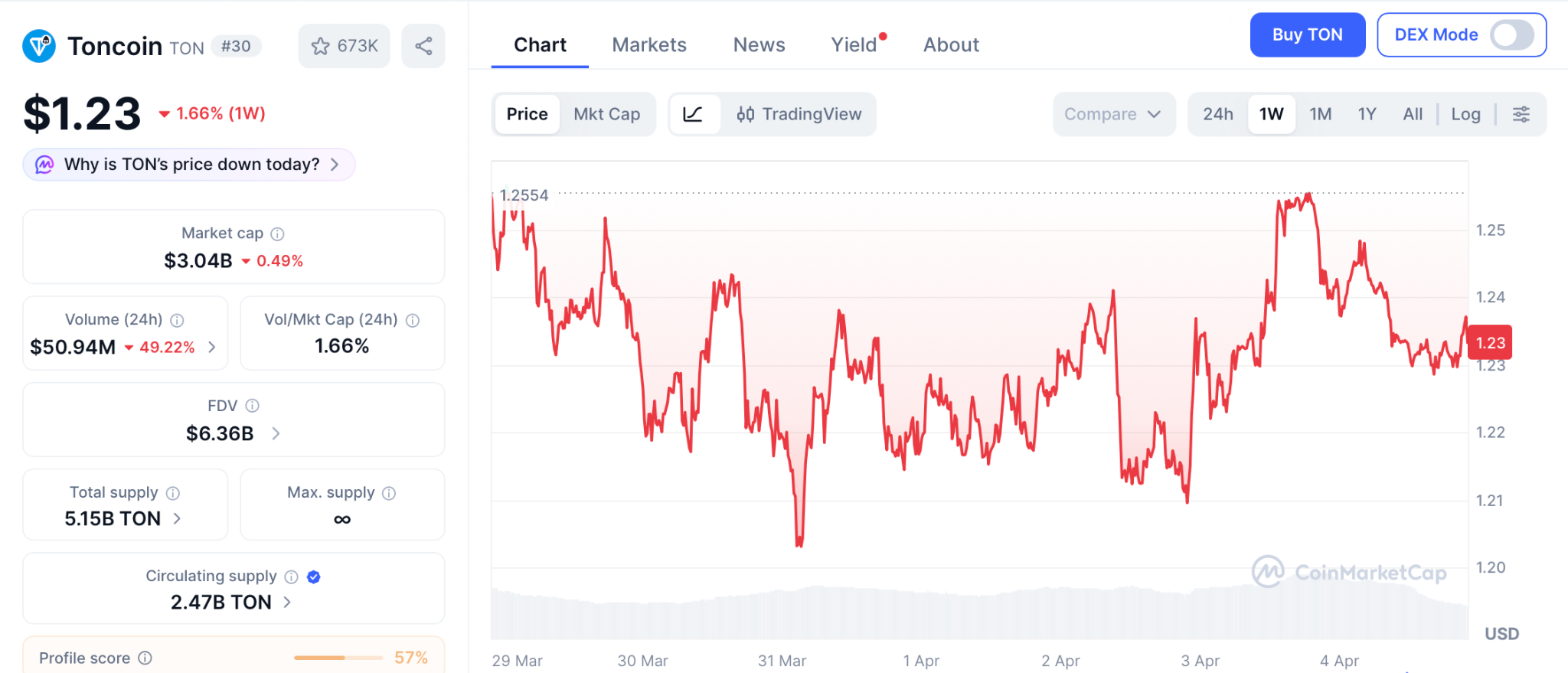Click the share icon button

[423, 46]
